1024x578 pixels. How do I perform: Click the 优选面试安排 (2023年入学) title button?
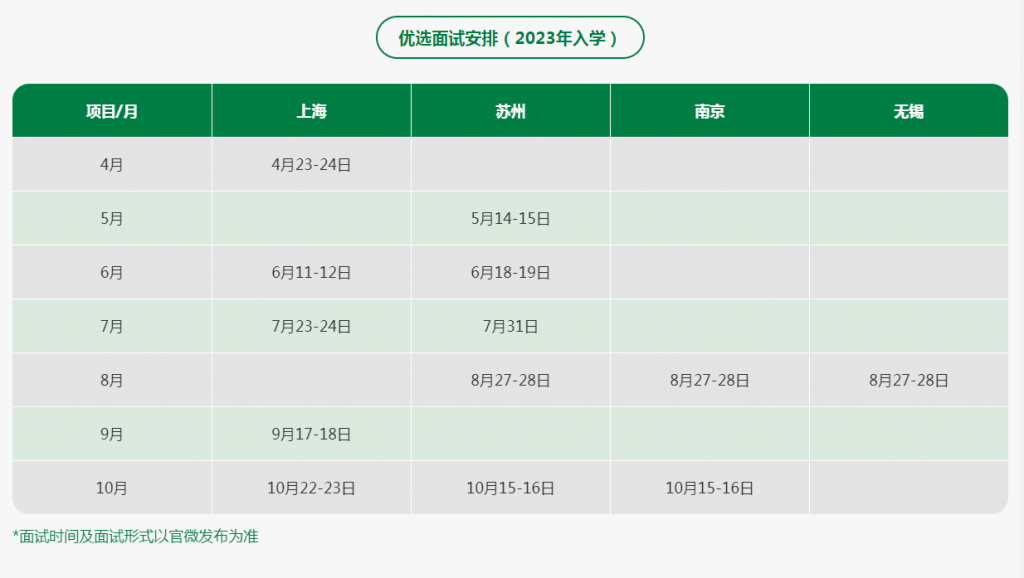pos(510,38)
